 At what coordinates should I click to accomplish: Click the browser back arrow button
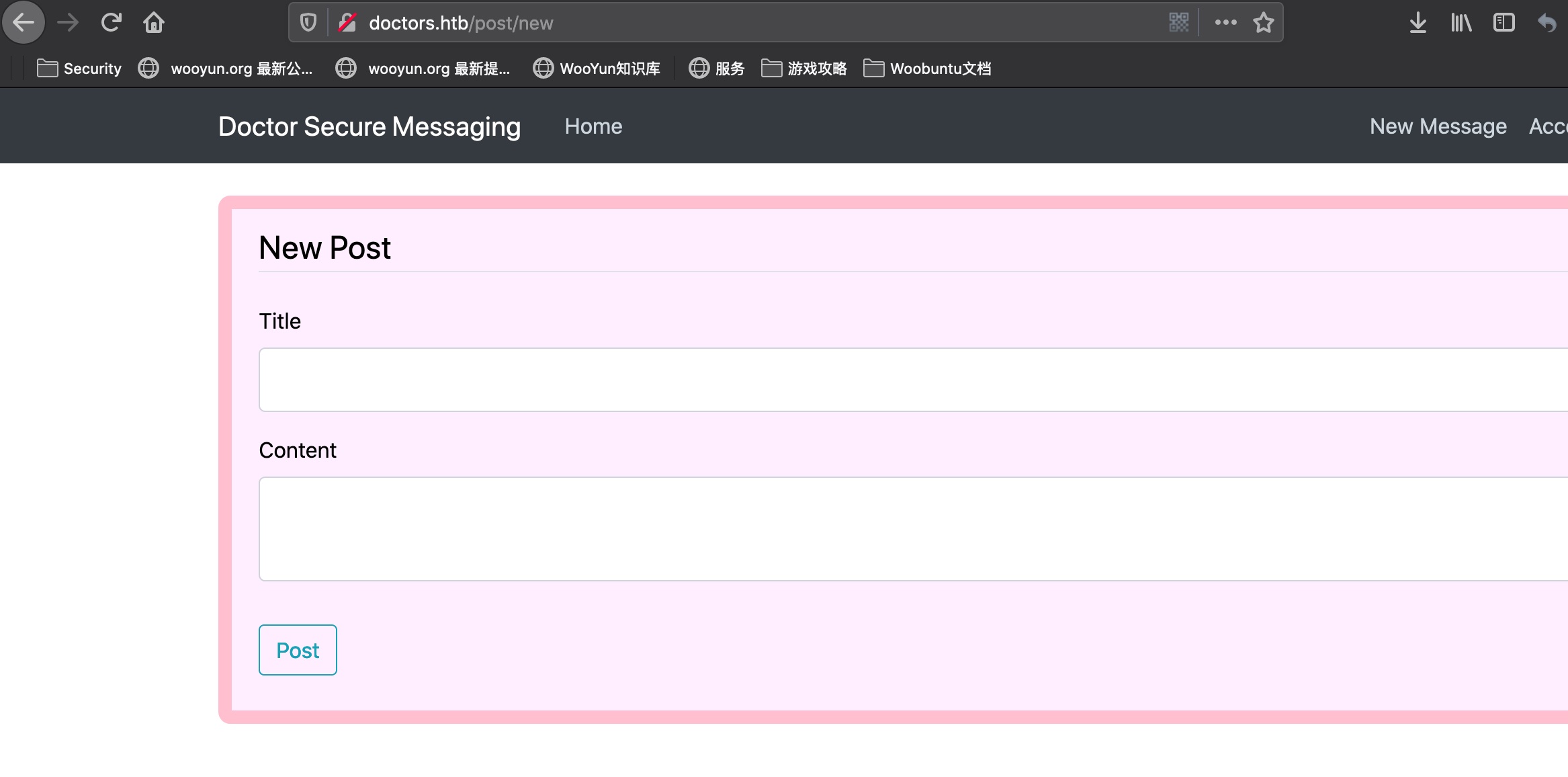[24, 23]
